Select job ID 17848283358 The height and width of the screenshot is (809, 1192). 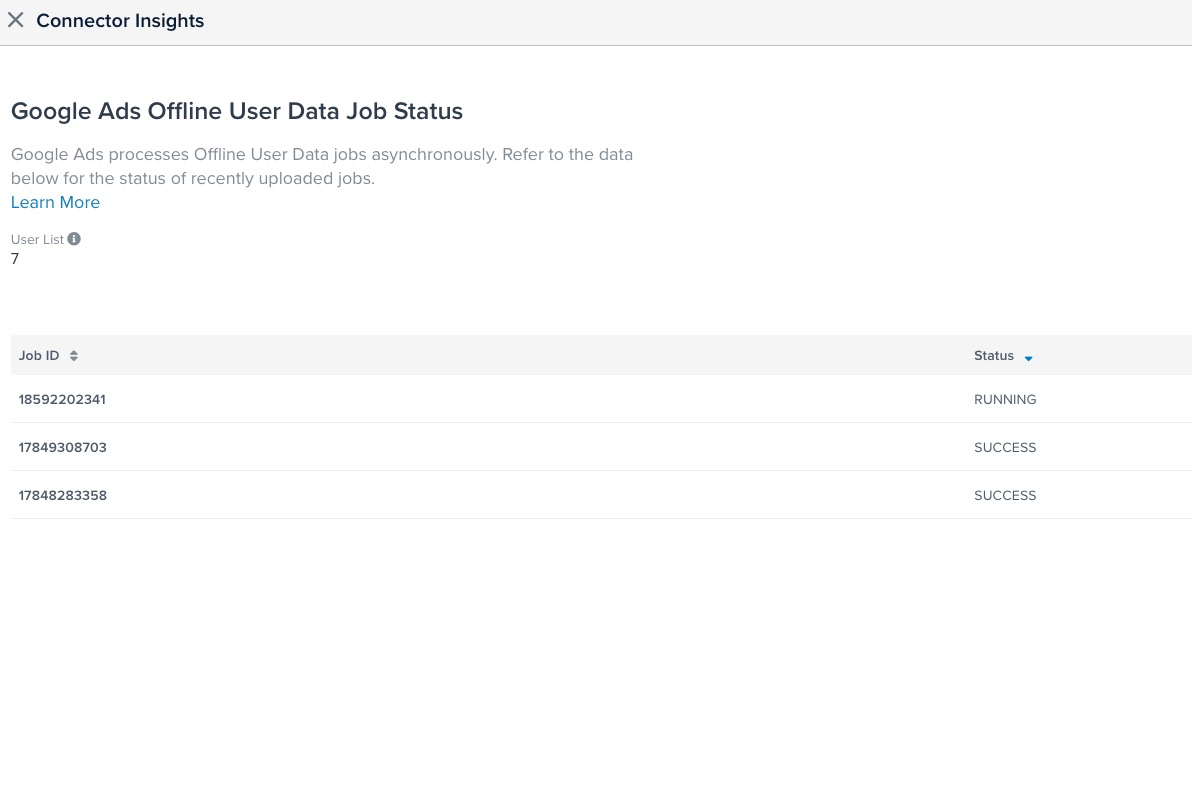pyautogui.click(x=62, y=495)
